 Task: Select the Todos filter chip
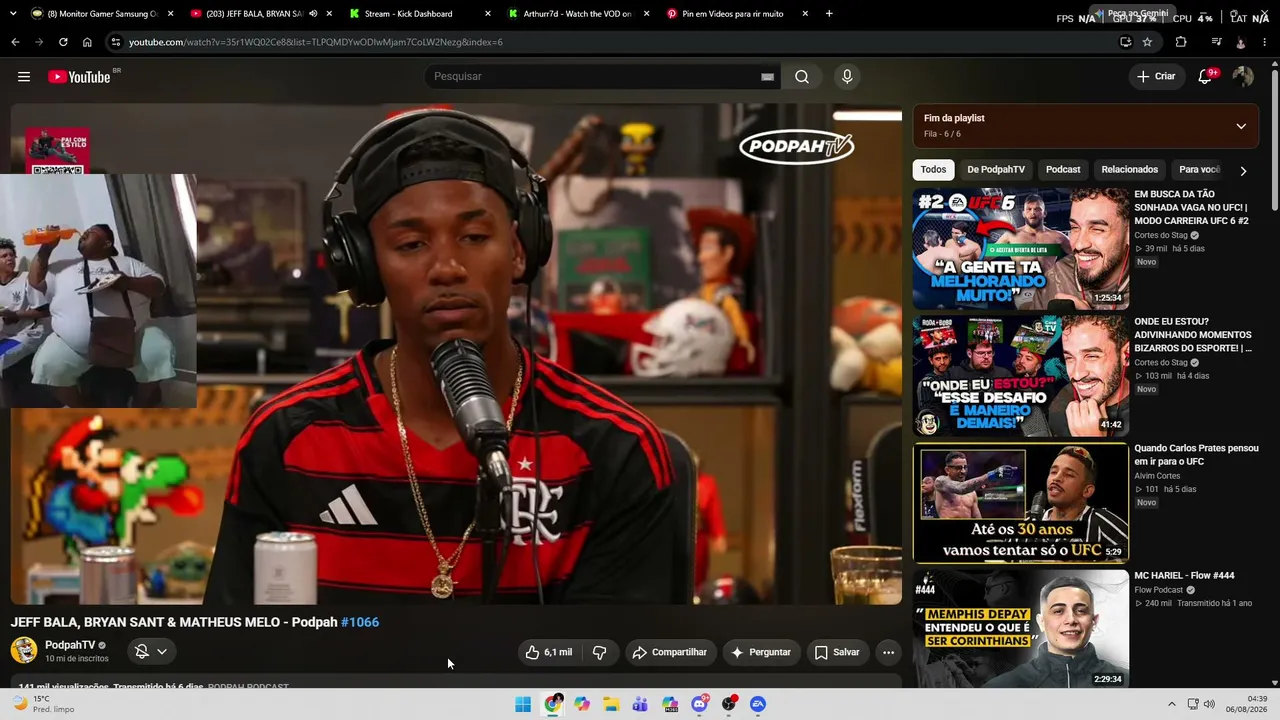(x=933, y=170)
